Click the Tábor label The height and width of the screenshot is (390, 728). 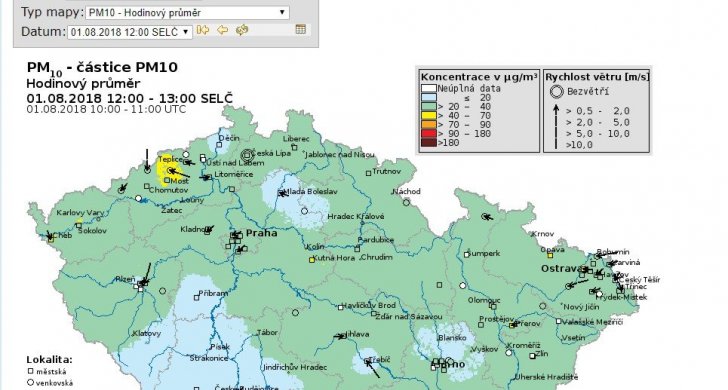click(x=267, y=332)
